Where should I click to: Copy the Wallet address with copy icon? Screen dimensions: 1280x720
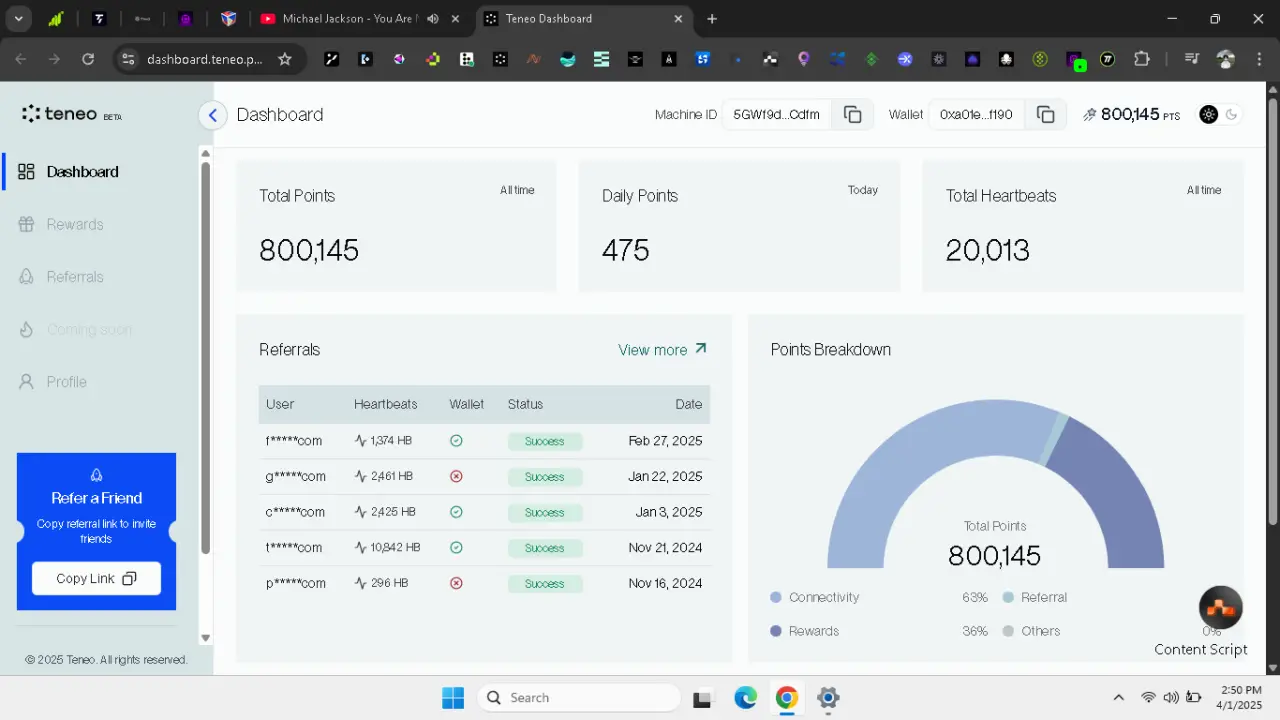(x=1045, y=115)
